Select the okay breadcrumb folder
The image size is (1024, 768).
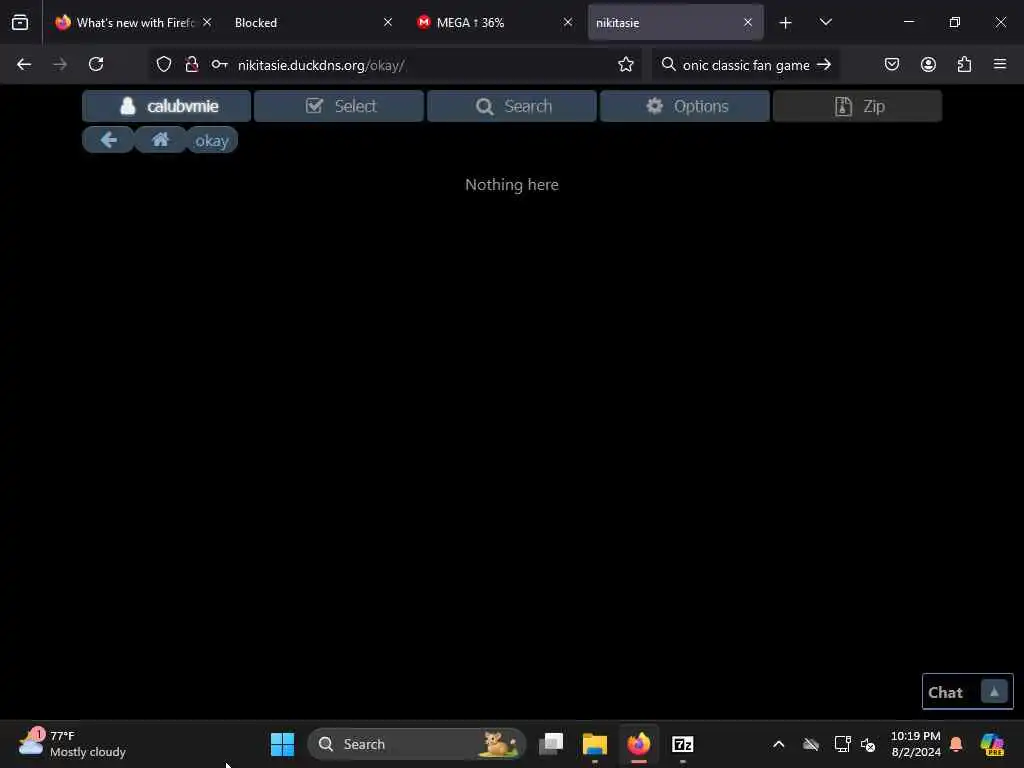click(x=212, y=140)
